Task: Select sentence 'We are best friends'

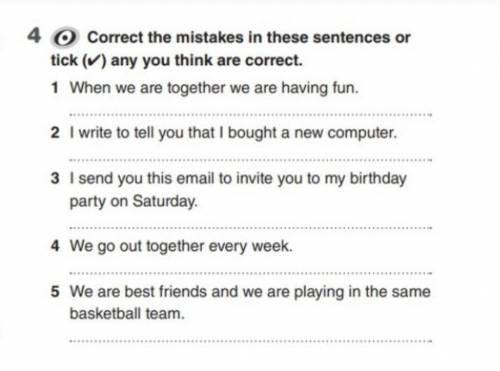Action: [x=250, y=302]
